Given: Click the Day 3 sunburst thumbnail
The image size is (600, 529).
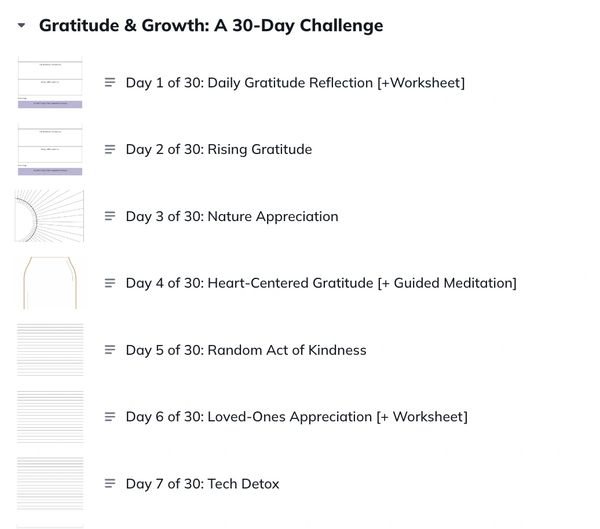Looking at the screenshot, I should click(x=50, y=216).
